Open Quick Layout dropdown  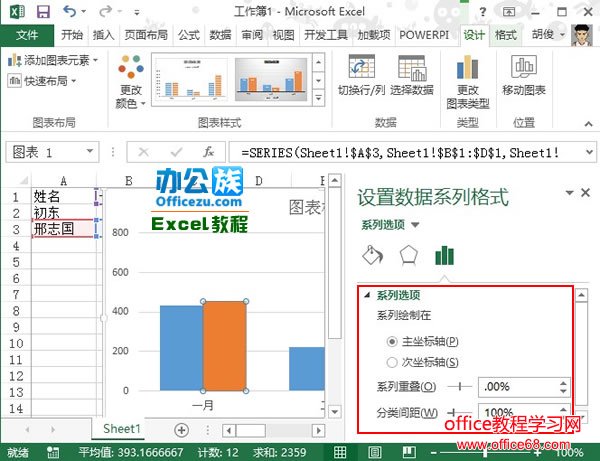[42, 81]
